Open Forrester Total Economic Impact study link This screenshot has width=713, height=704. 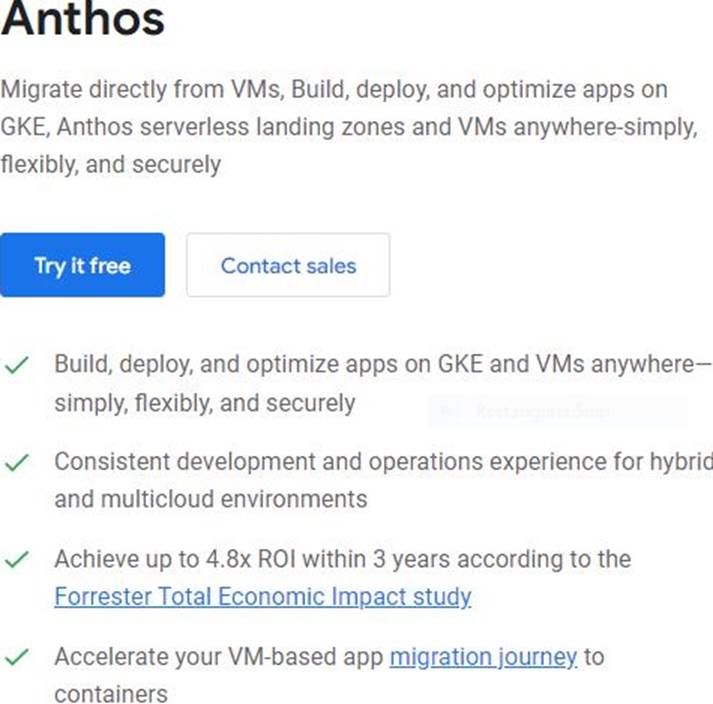[x=263, y=597]
